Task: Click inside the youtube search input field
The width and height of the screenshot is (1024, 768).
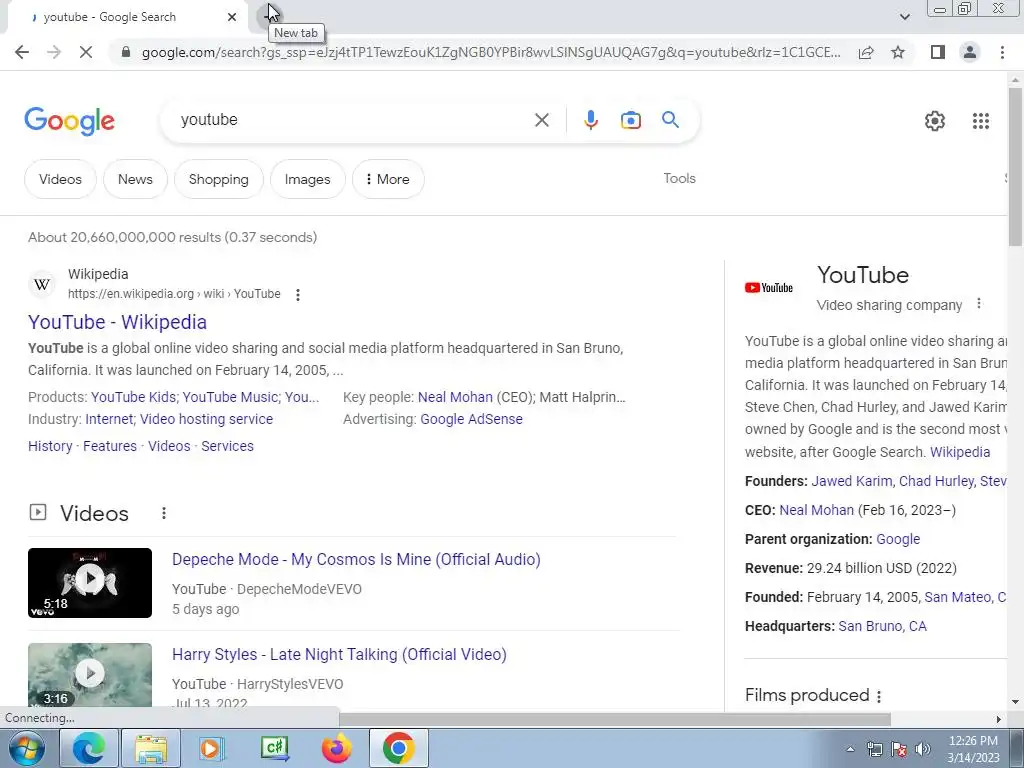Action: pos(353,120)
